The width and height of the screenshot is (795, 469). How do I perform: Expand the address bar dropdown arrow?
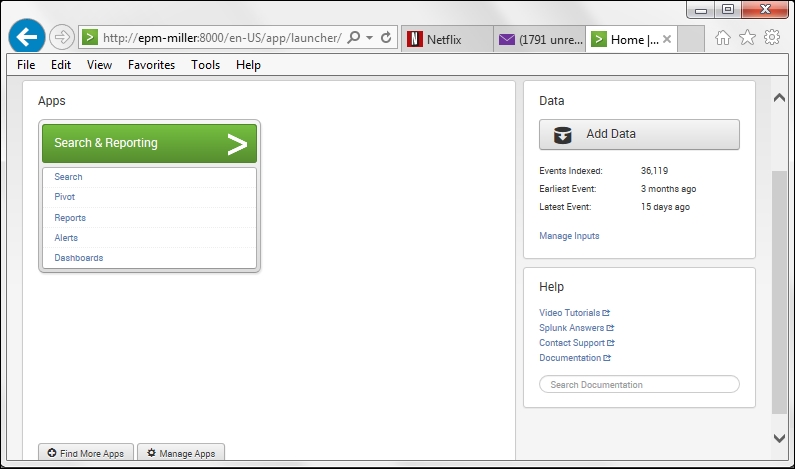click(x=370, y=38)
